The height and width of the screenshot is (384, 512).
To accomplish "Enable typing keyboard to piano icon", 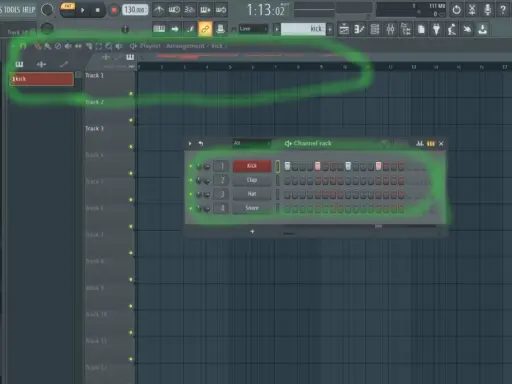I will pos(159,29).
